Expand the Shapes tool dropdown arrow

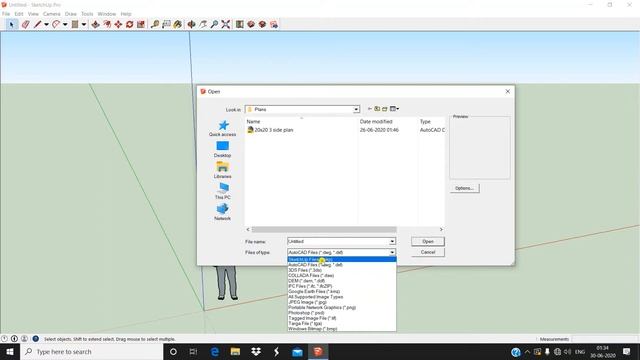coord(84,24)
